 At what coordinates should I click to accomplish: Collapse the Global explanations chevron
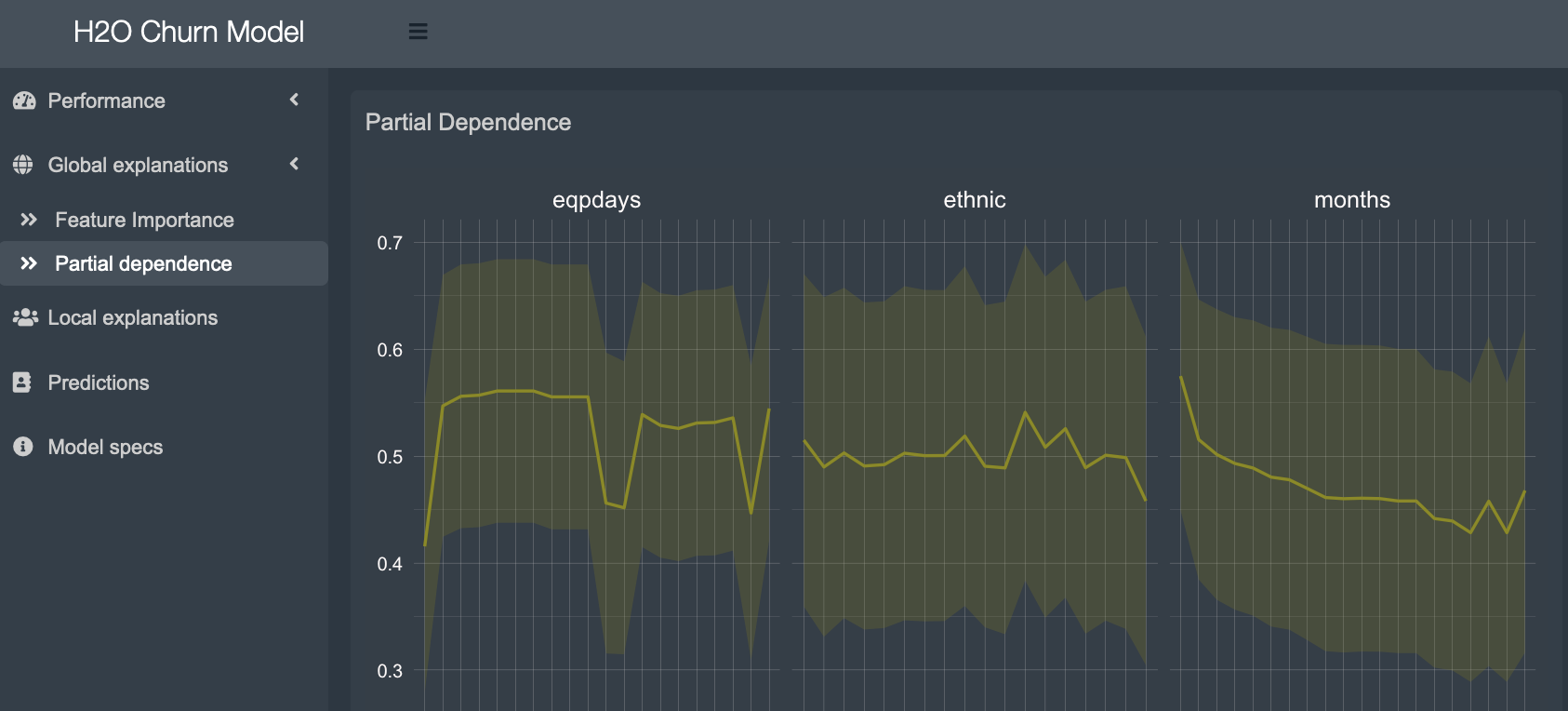[x=294, y=164]
